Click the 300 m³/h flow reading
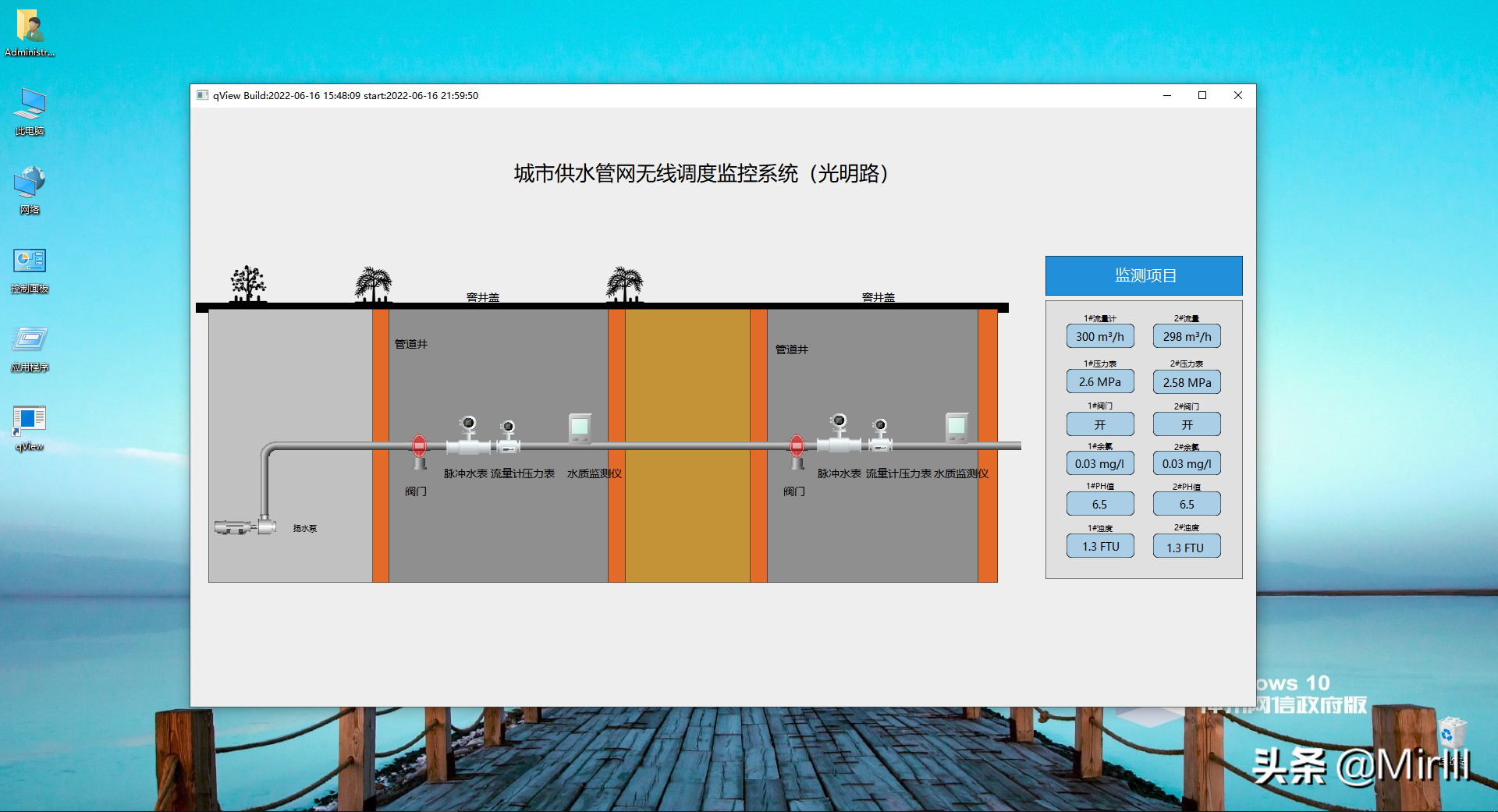The width and height of the screenshot is (1498, 812). pos(1100,336)
